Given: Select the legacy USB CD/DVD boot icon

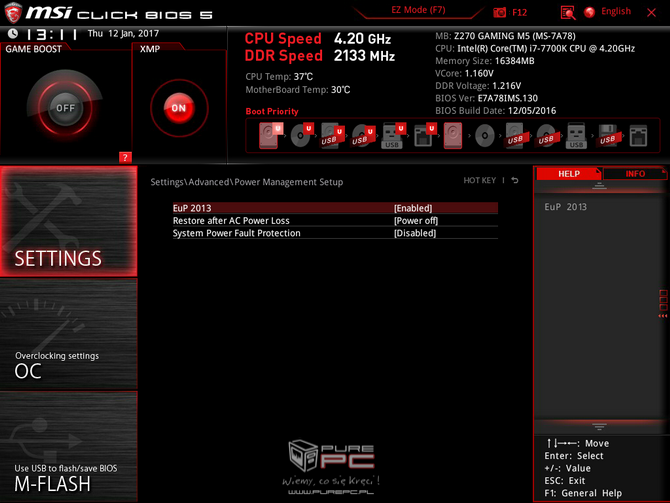Looking at the screenshot, I should [x=546, y=136].
